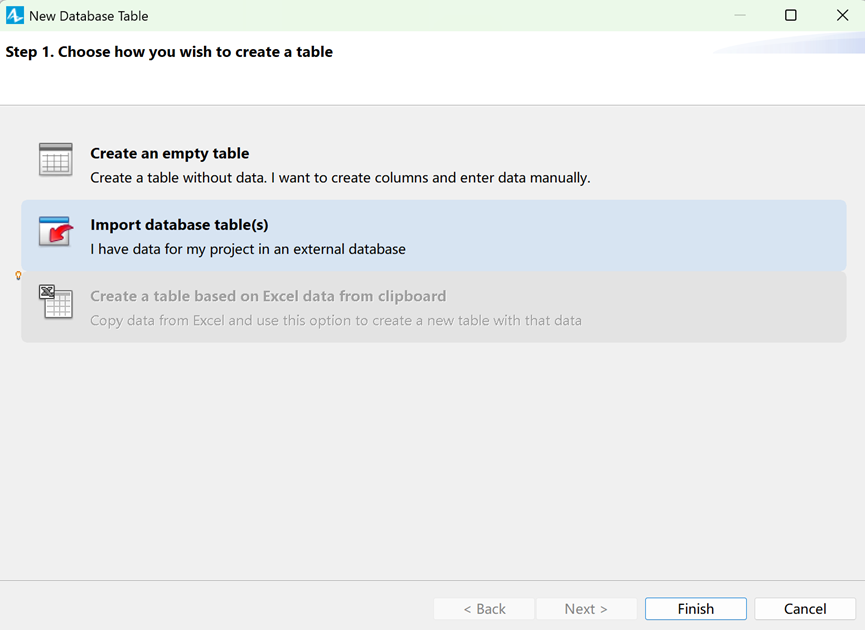Click the 'New Database Table' window title
Screen dimensions: 865x630
pos(89,16)
